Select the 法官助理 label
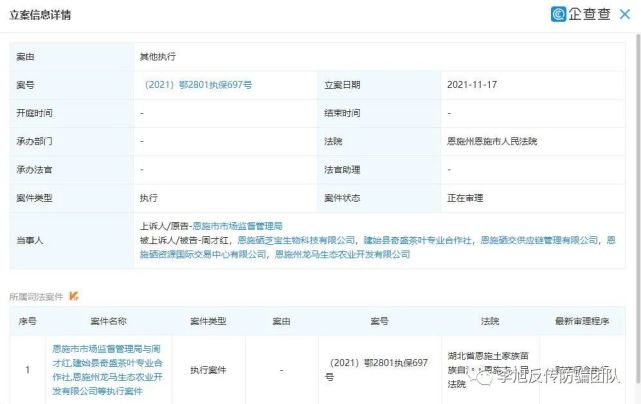The height and width of the screenshot is (404, 641). (342, 170)
